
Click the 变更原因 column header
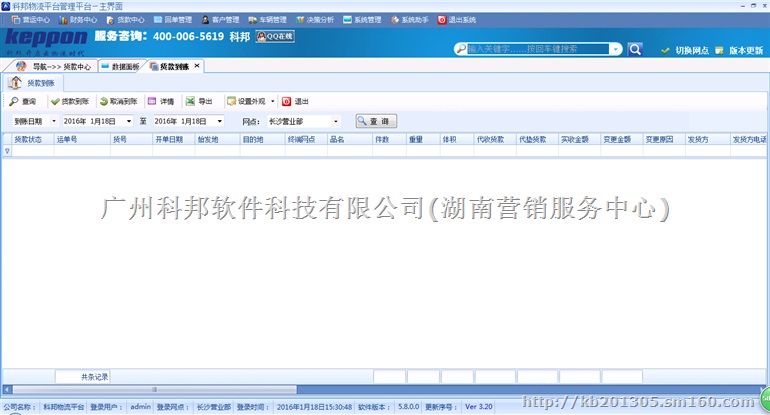pyautogui.click(x=664, y=139)
